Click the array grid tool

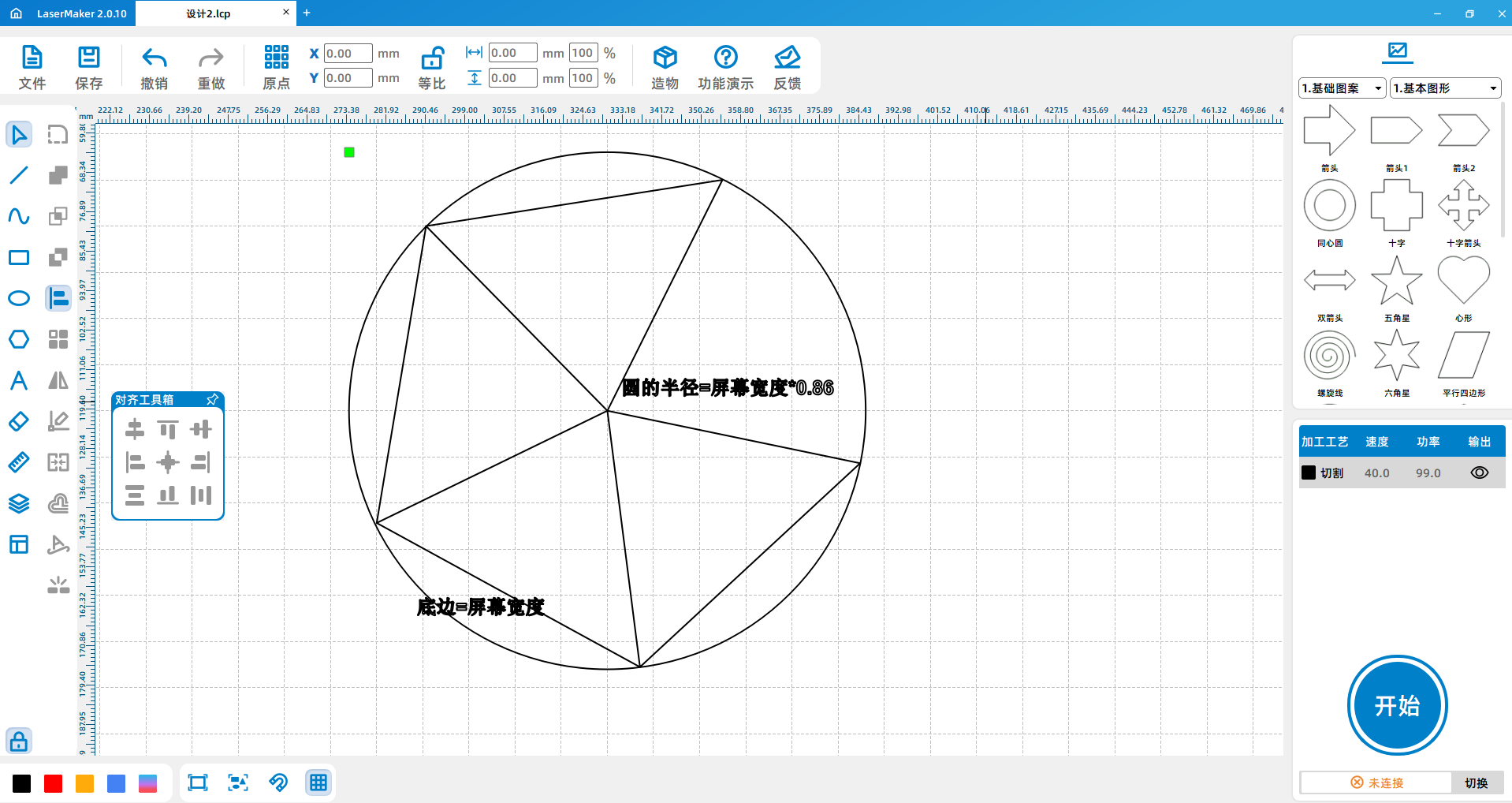click(x=58, y=339)
